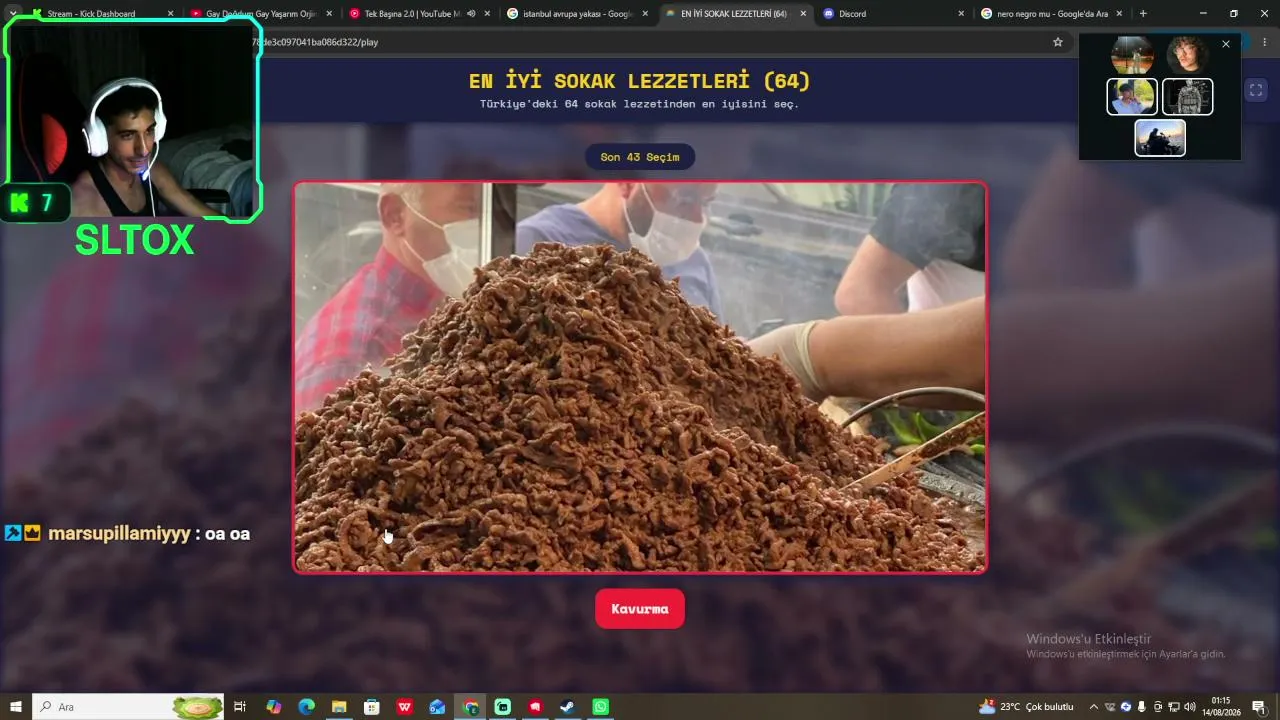
Task: Select the curly-haired avatar in the Discord overlay
Action: [1187, 56]
